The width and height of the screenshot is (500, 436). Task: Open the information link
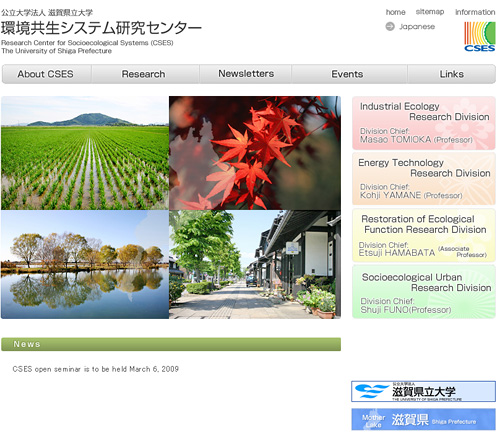click(475, 12)
